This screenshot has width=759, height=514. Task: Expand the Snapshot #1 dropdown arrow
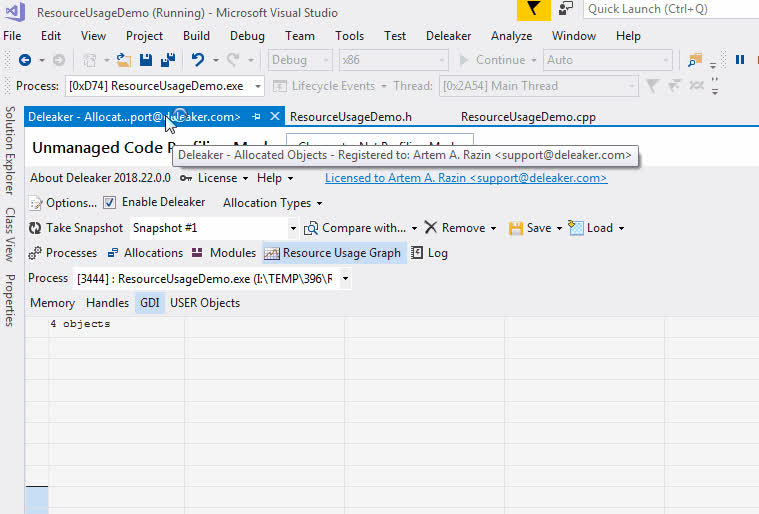pos(293,228)
